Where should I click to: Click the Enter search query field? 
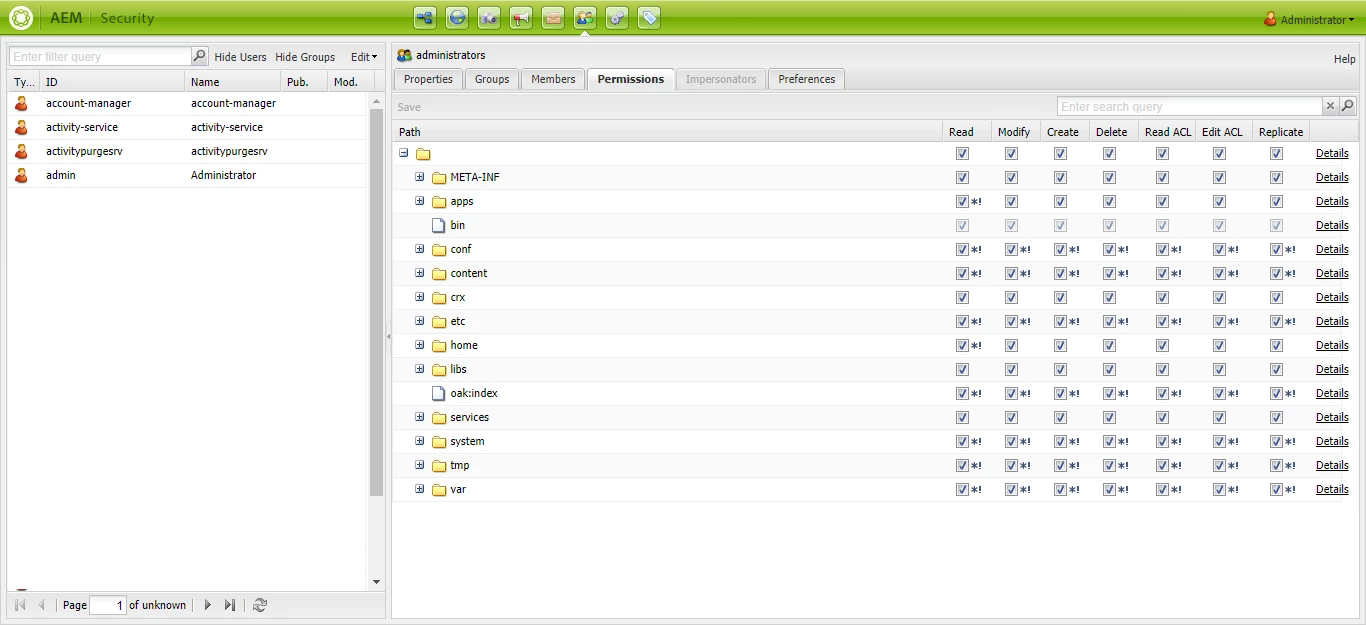click(1190, 106)
